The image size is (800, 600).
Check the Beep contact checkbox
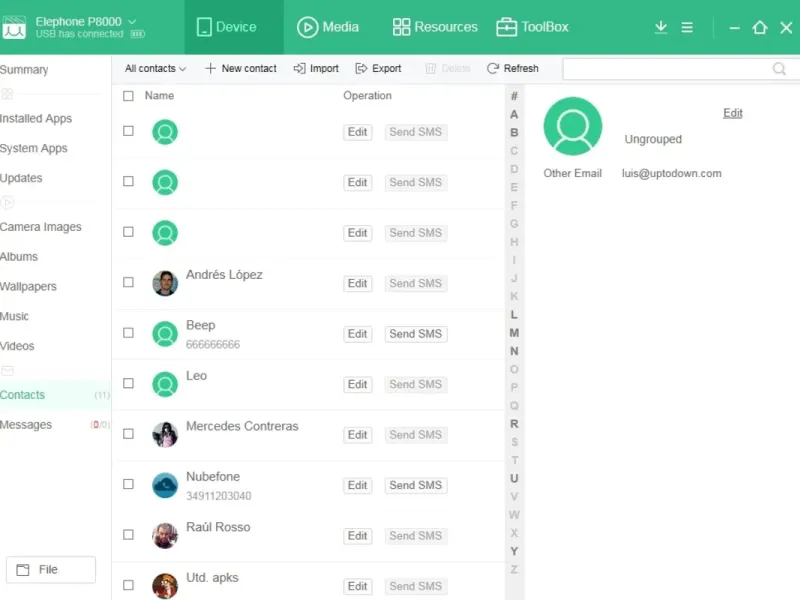128,333
